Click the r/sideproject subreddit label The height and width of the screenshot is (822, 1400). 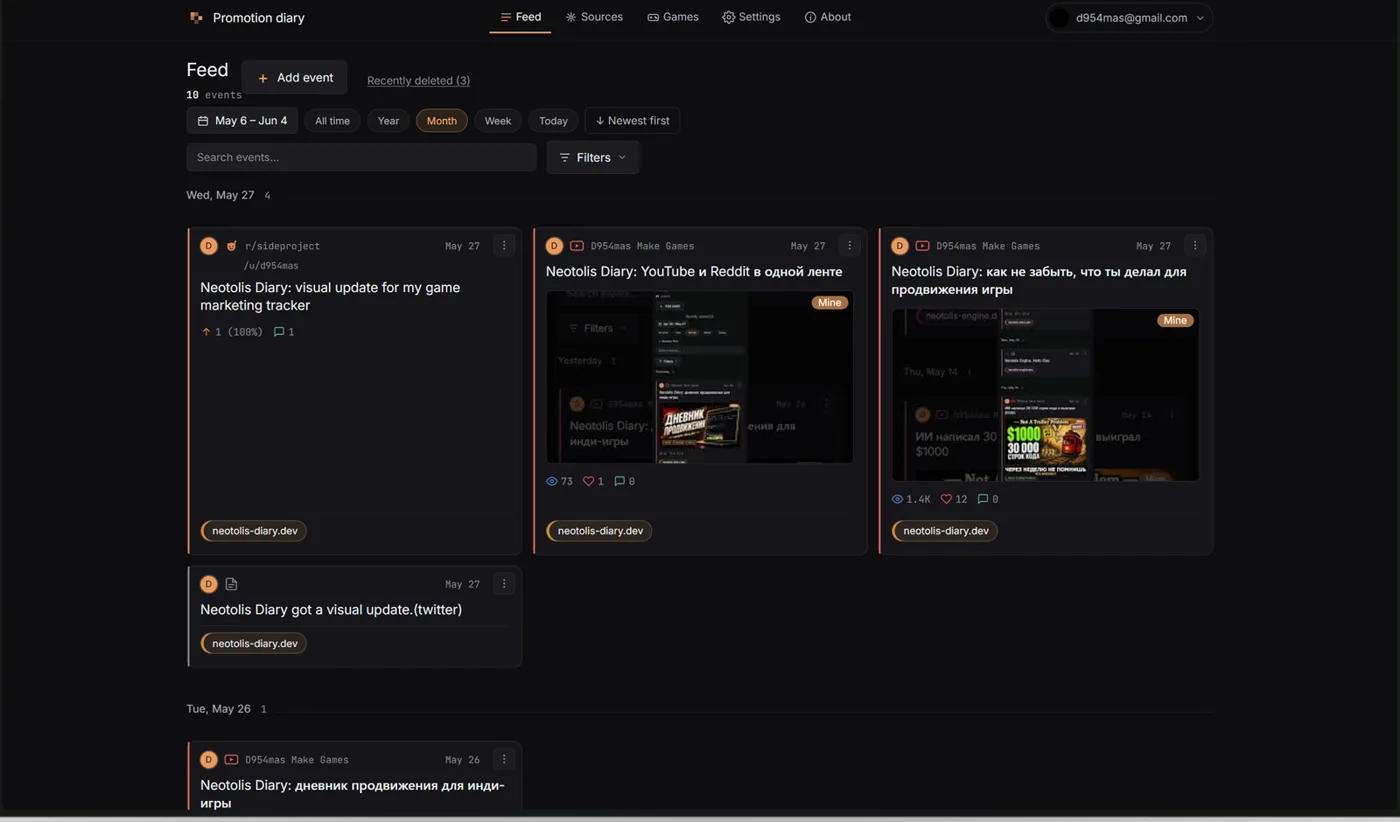tap(282, 246)
